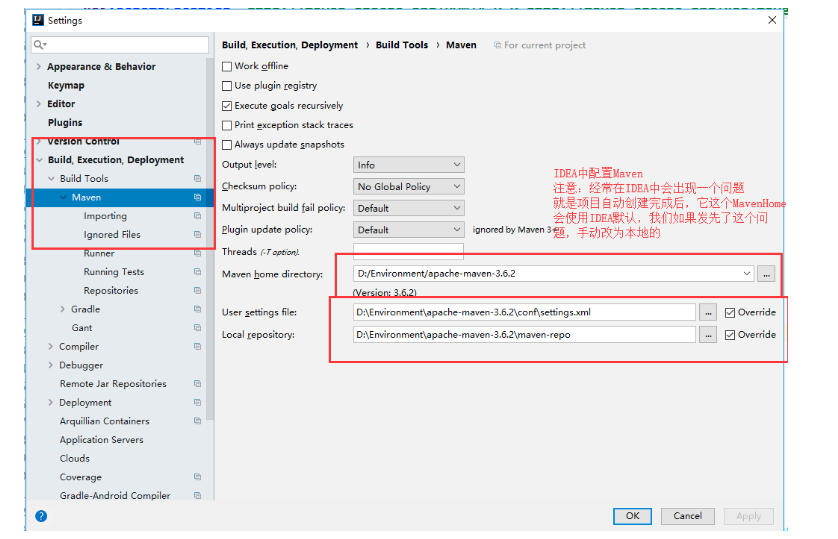Open the Plugin update policy dropdown
This screenshot has height=539, width=838.
click(408, 230)
